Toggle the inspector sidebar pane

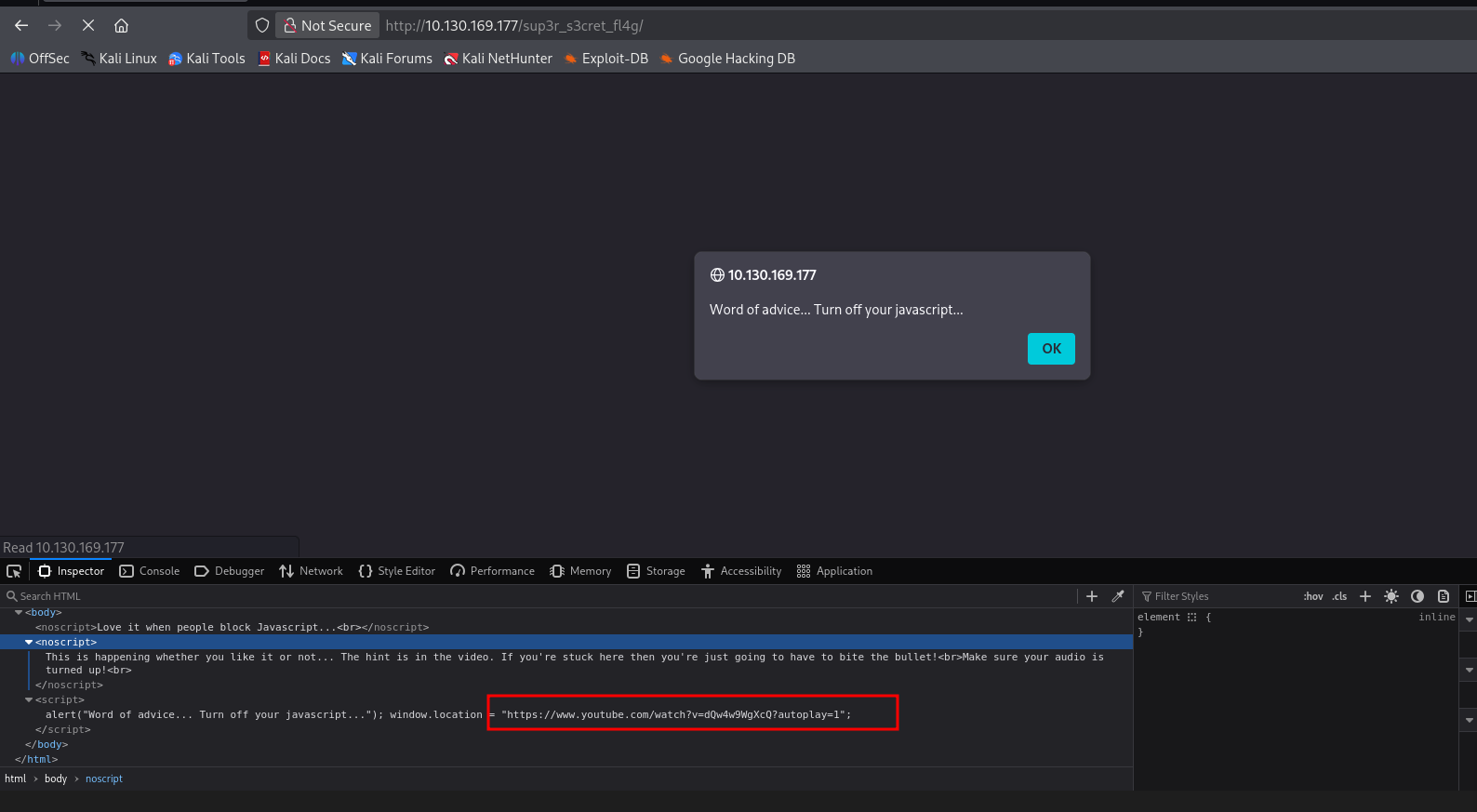click(1470, 596)
